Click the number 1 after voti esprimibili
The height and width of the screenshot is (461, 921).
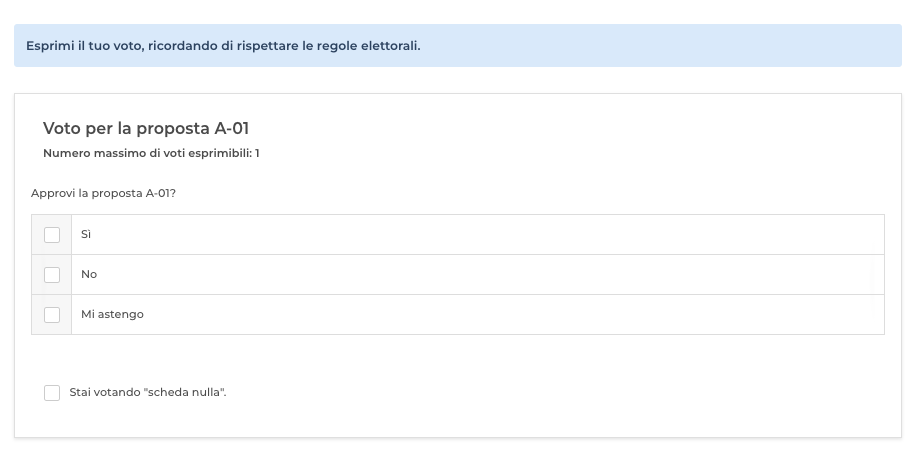click(257, 153)
